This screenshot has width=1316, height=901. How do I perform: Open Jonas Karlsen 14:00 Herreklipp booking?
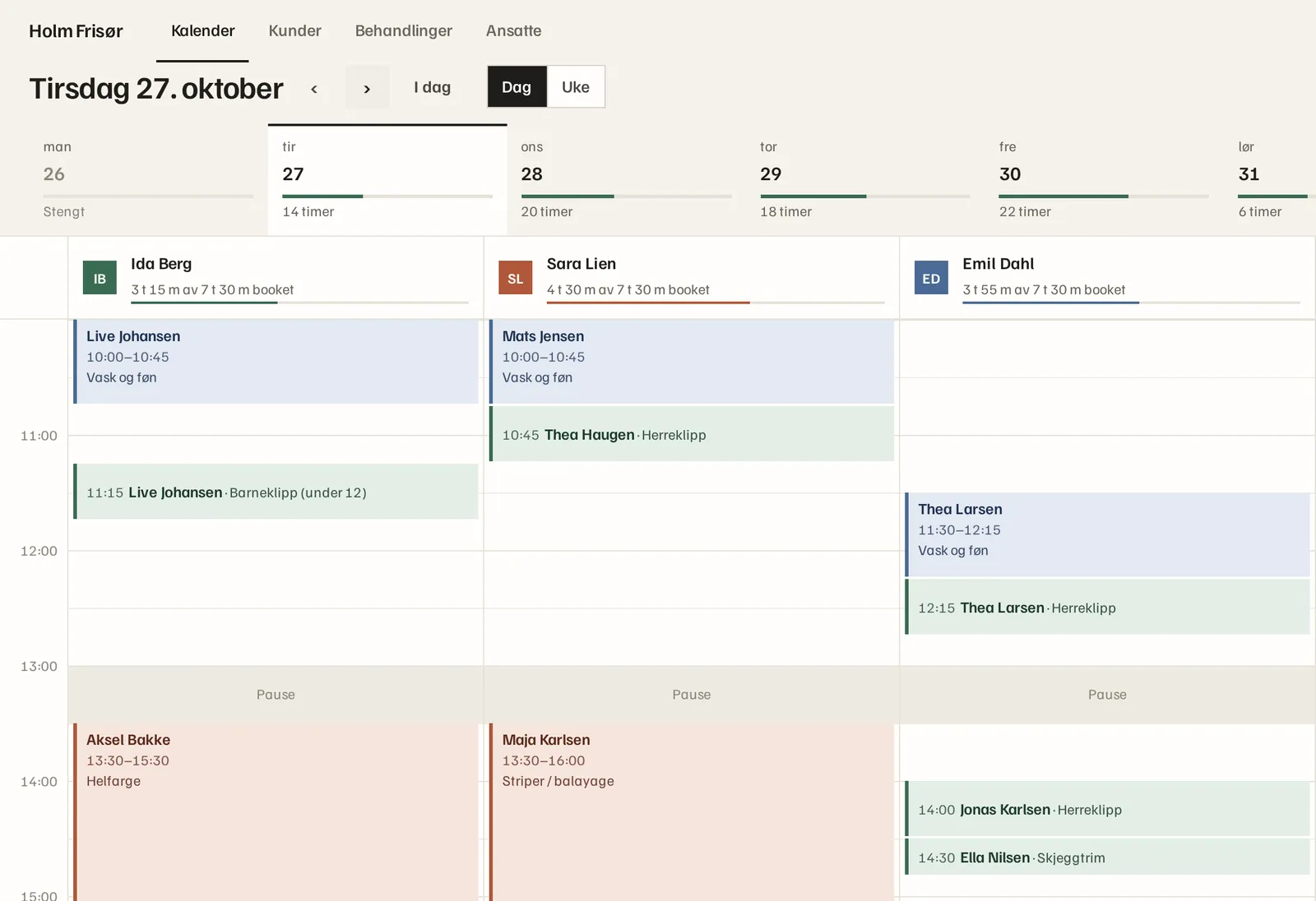point(1107,809)
